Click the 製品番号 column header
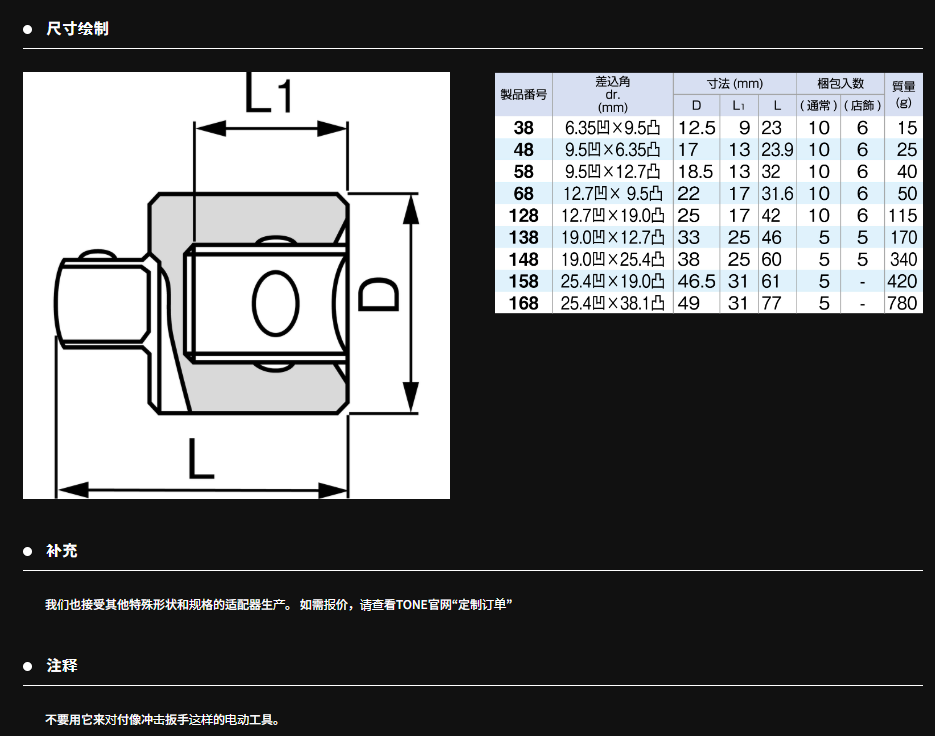This screenshot has height=736, width=935. [x=523, y=94]
